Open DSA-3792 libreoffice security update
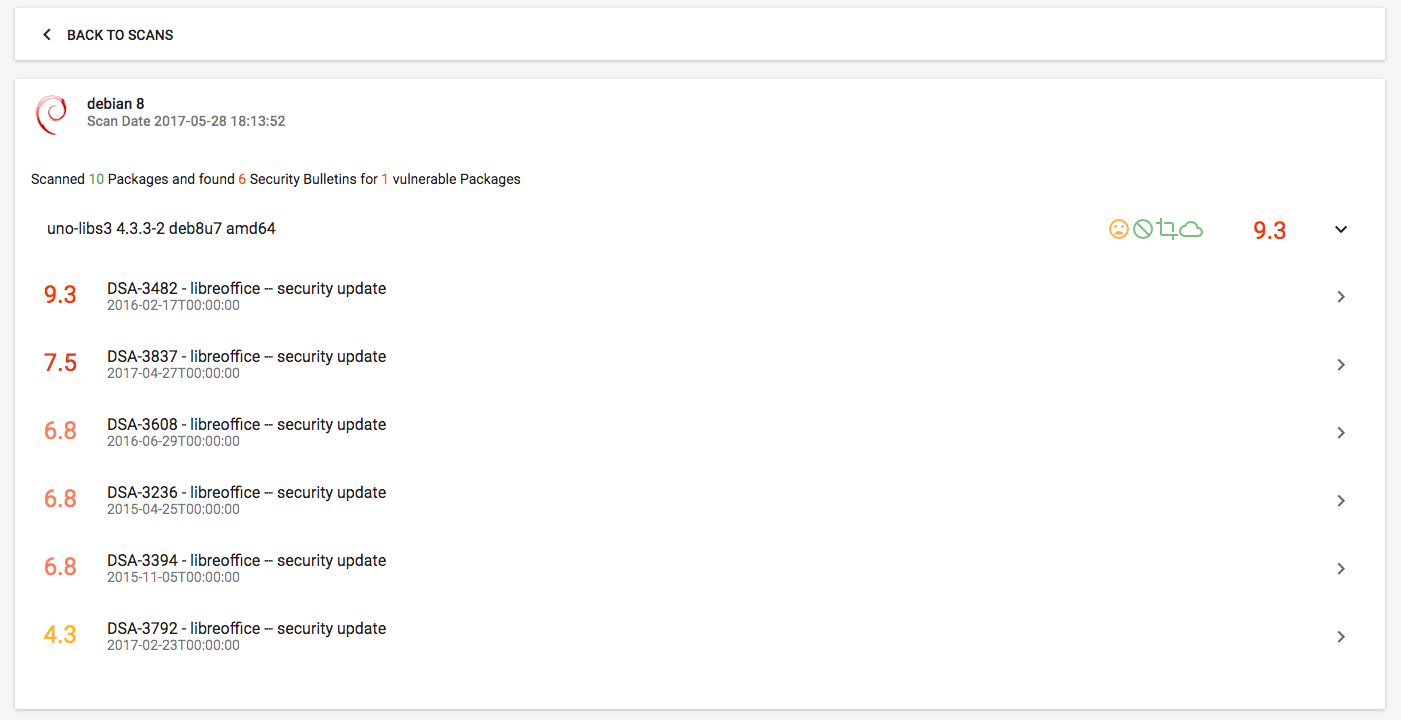 246,628
